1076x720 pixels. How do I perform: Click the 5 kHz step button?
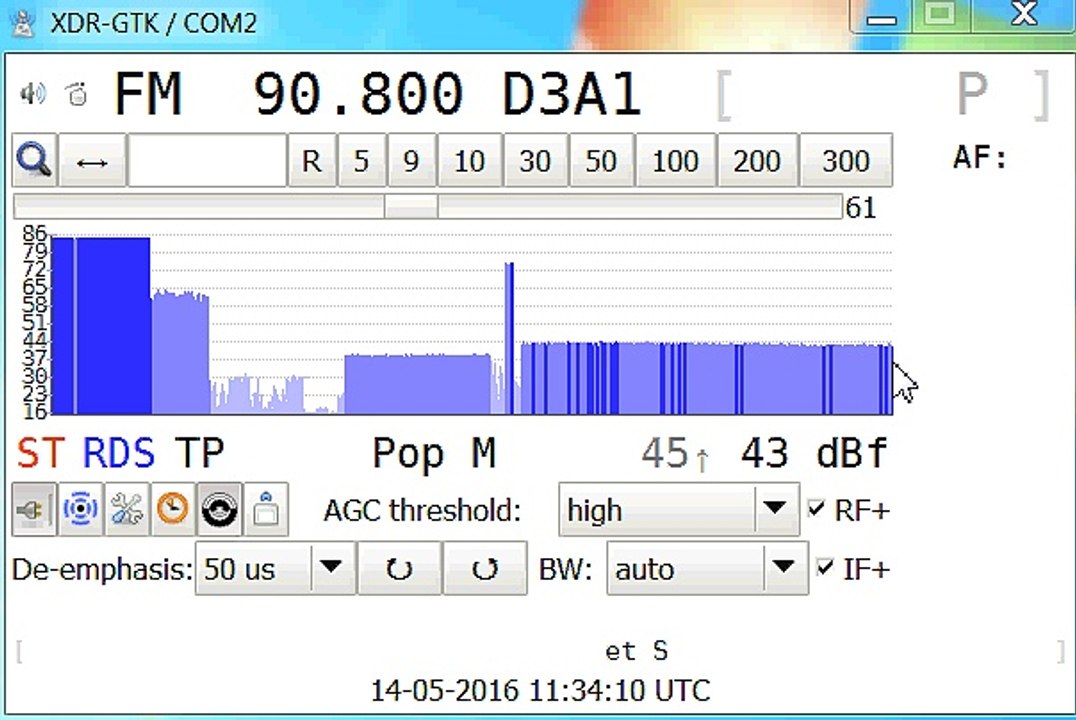[362, 161]
